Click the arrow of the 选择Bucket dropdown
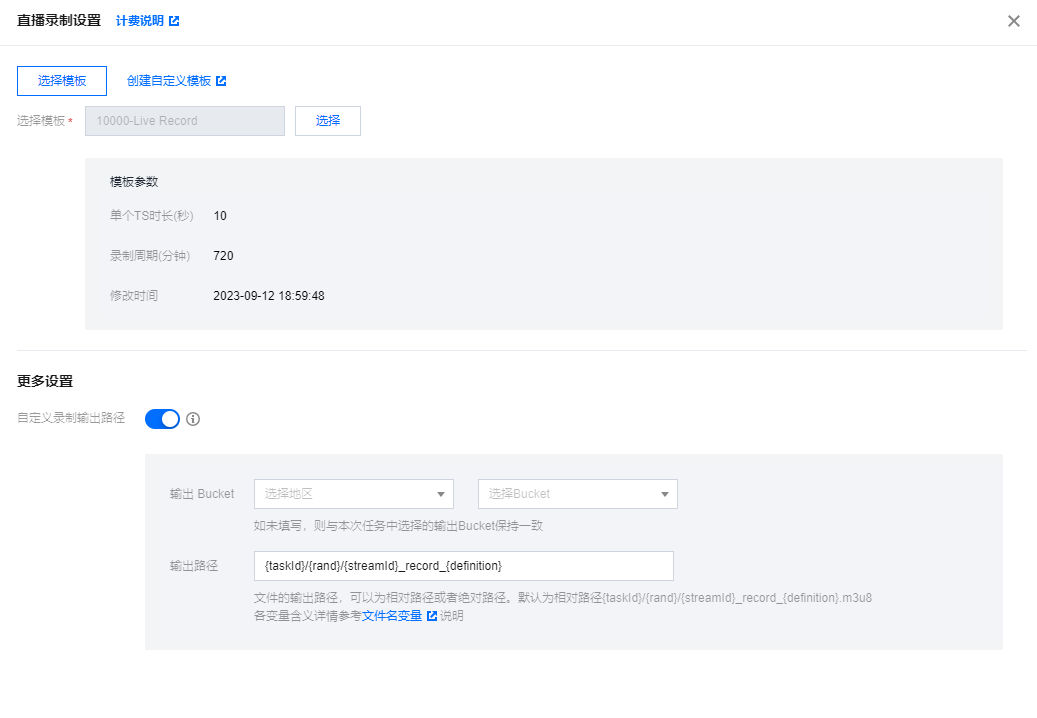The height and width of the screenshot is (718, 1037). point(664,494)
